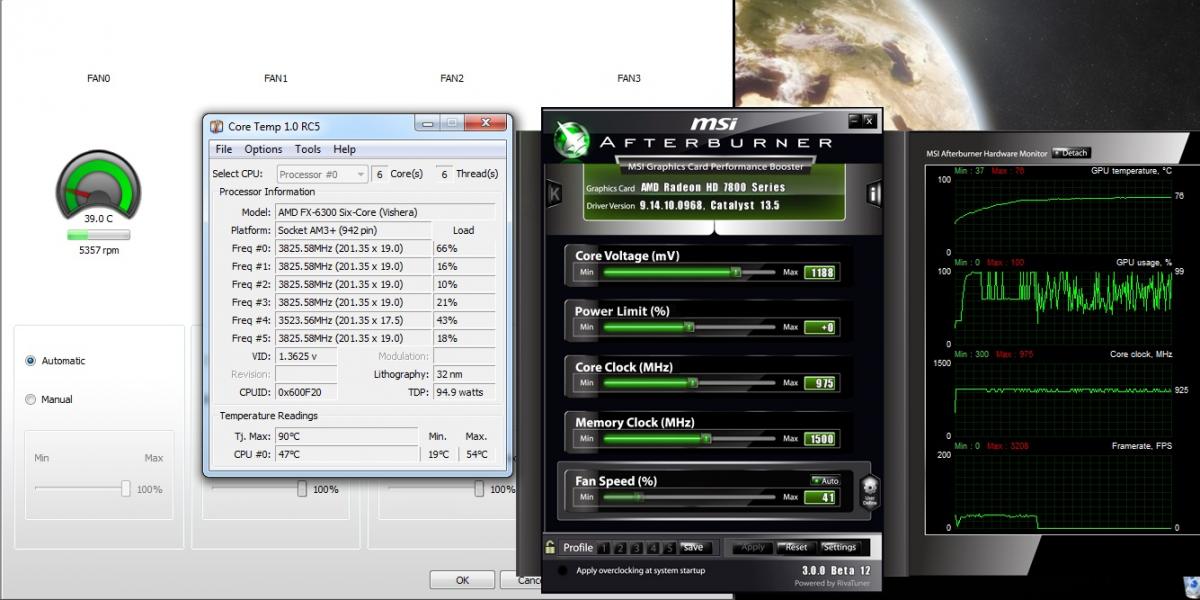Open the Afterburner info button
Viewport: 1200px width, 600px height.
click(873, 194)
